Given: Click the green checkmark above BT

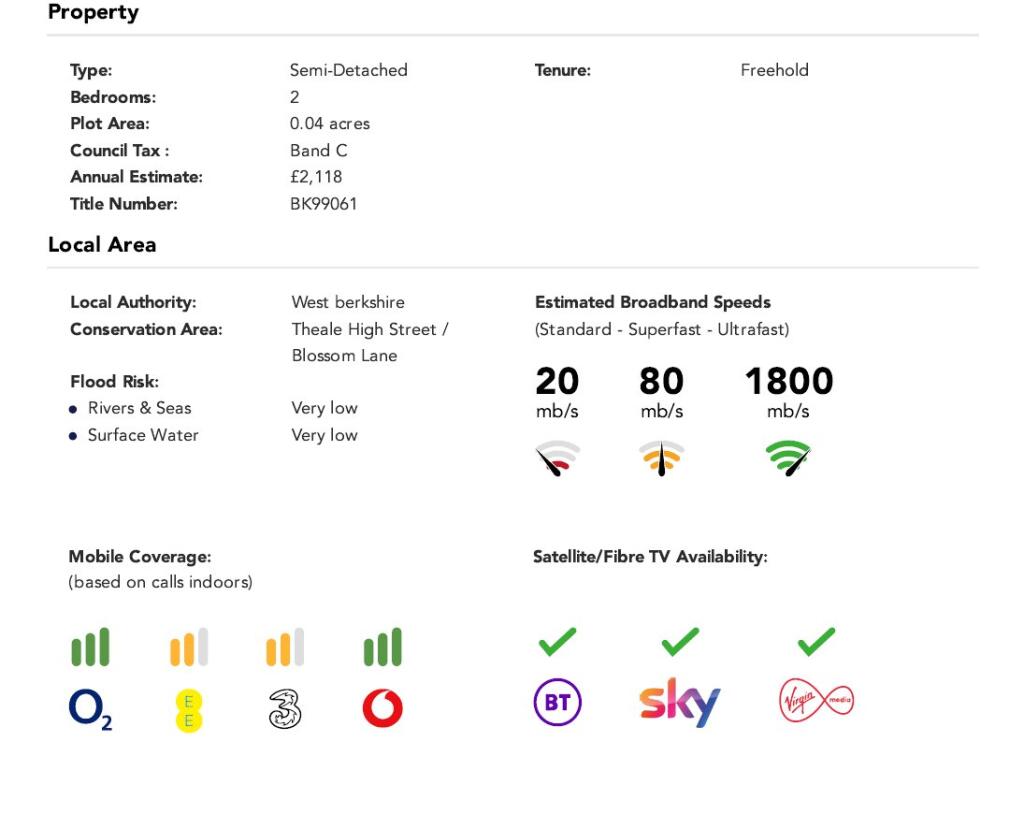Looking at the screenshot, I should (557, 642).
